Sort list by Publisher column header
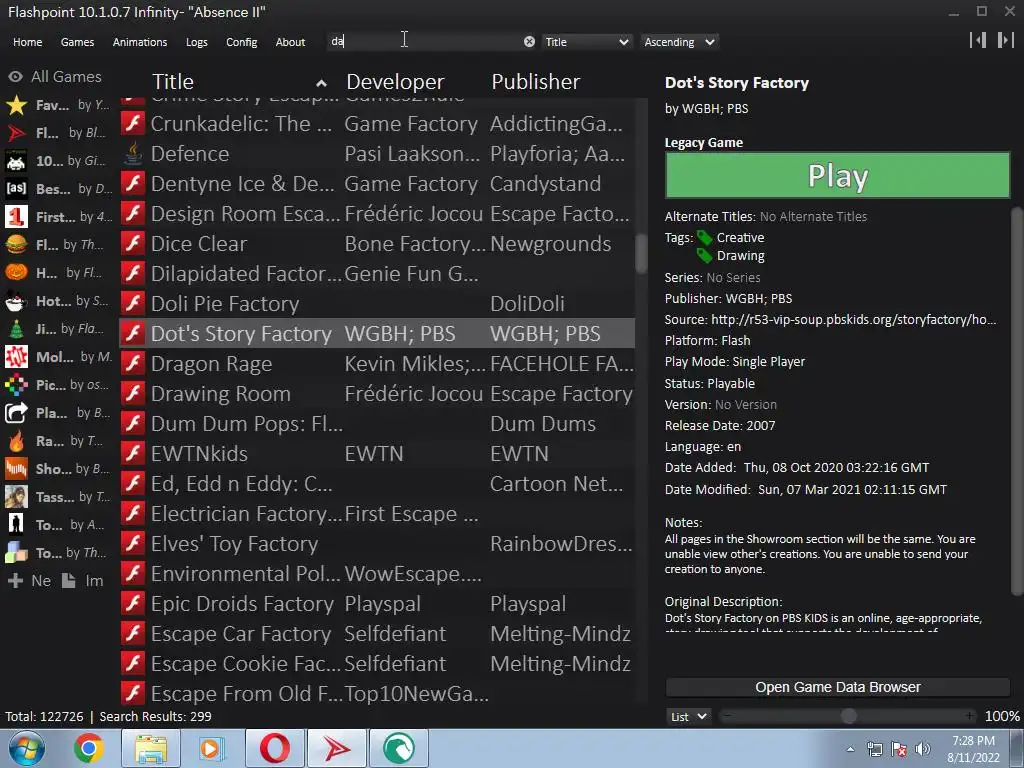The height and width of the screenshot is (768, 1024). click(536, 82)
